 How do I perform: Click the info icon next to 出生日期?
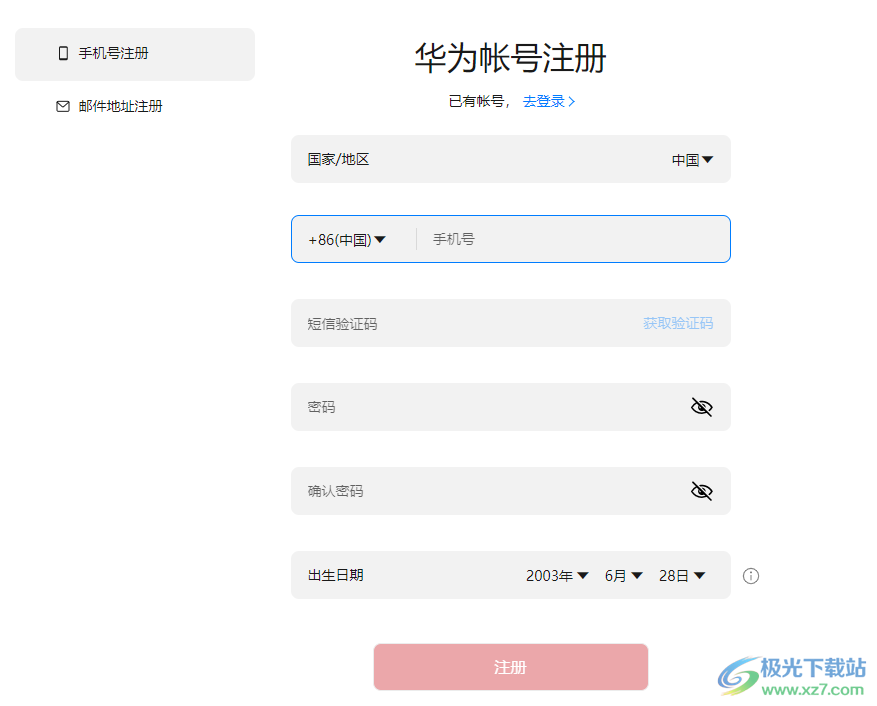[x=751, y=576]
